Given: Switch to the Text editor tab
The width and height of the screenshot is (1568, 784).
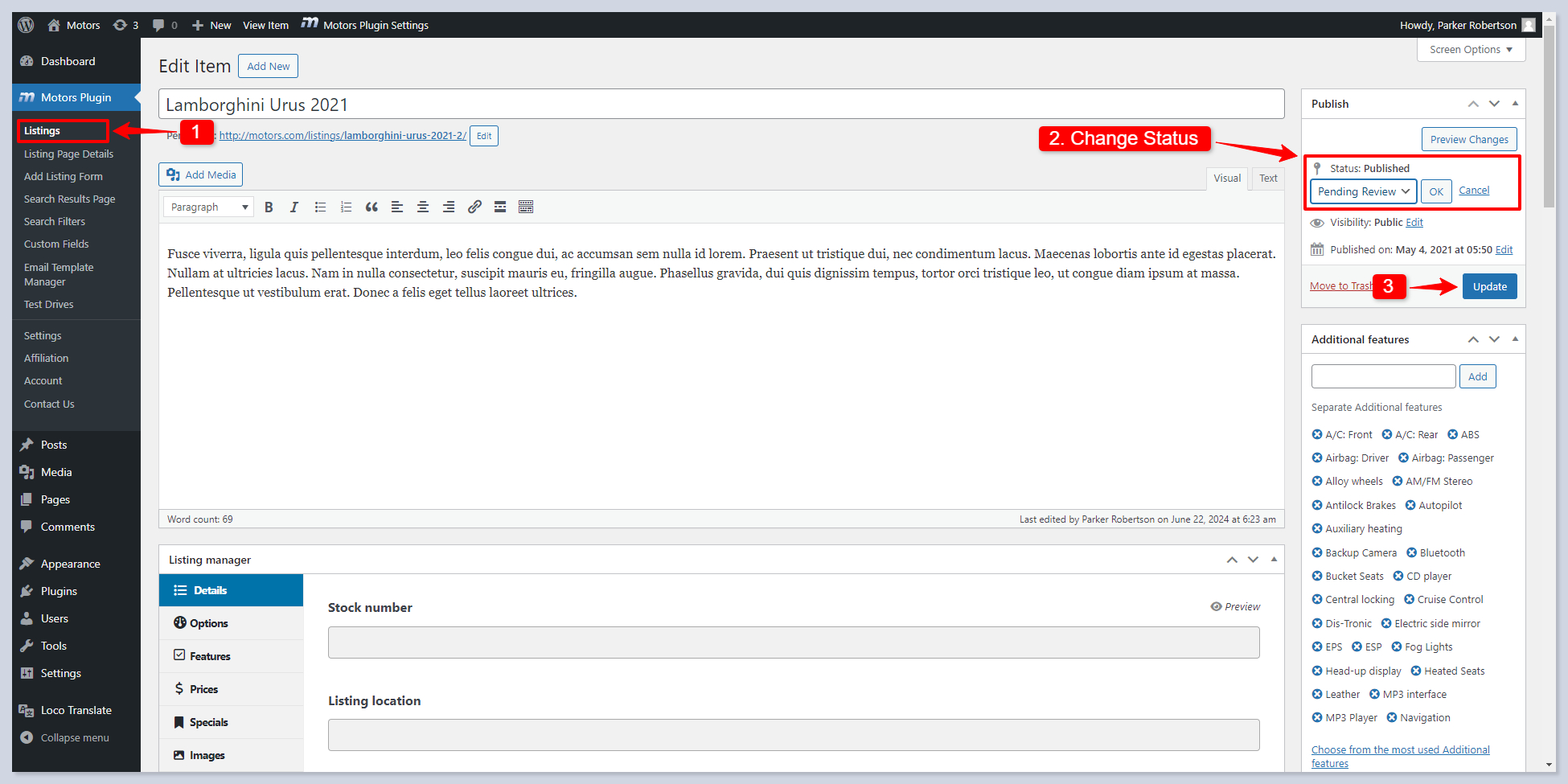Looking at the screenshot, I should 1268,179.
